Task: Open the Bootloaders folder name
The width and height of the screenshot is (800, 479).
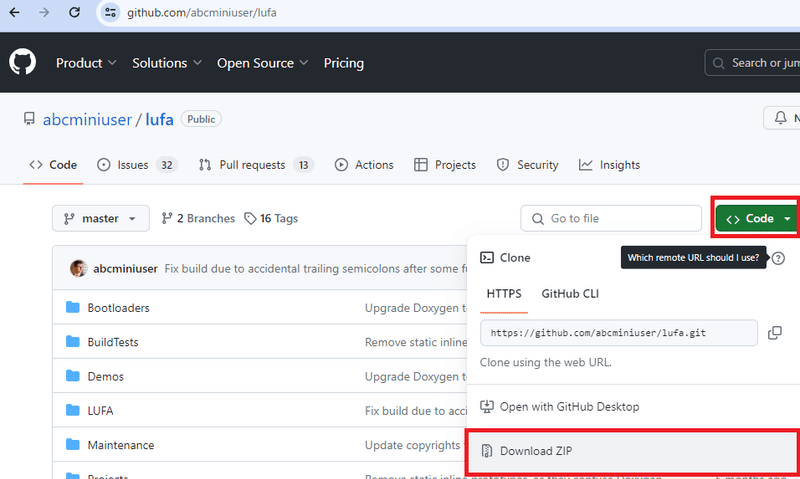Action: click(x=118, y=308)
